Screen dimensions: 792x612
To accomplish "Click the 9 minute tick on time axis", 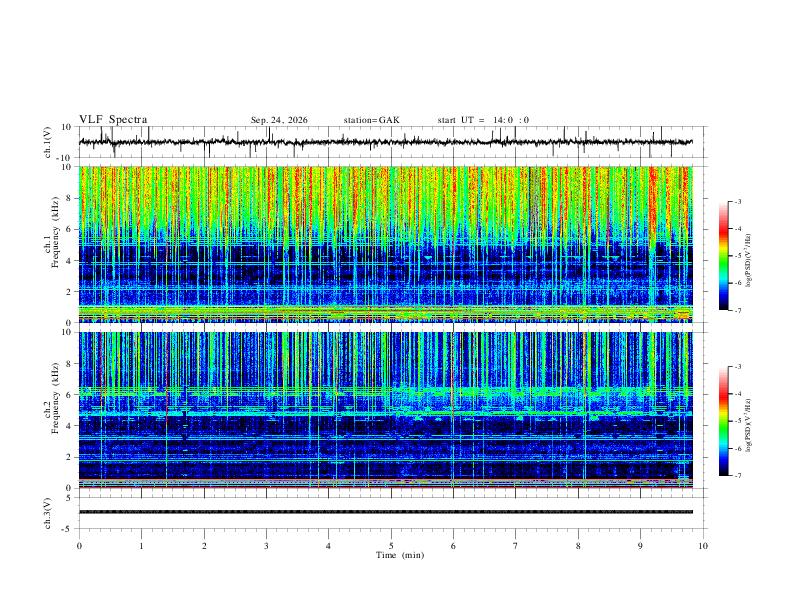I will pos(640,546).
